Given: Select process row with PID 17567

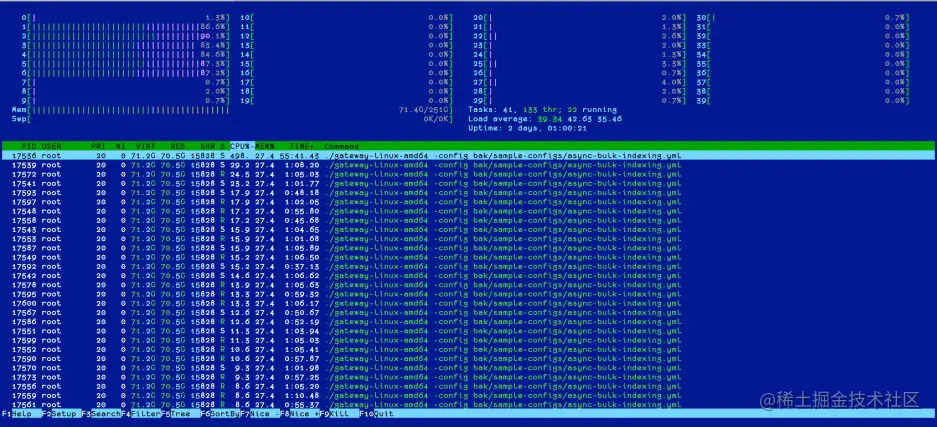Looking at the screenshot, I should 468,312.
